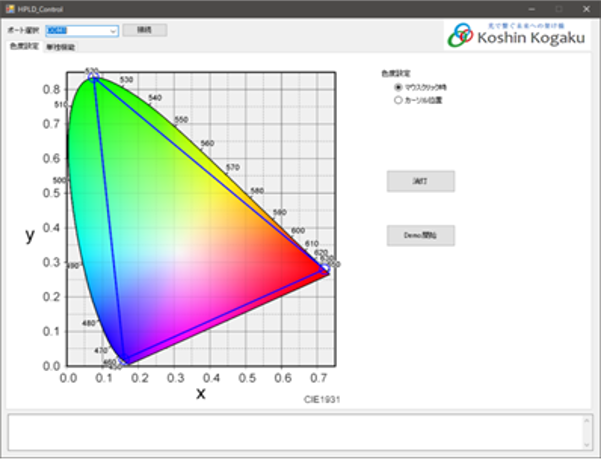This screenshot has width=601, height=459.
Task: Open the tab next to 色度設定
Action: pyautogui.click(x=60, y=47)
